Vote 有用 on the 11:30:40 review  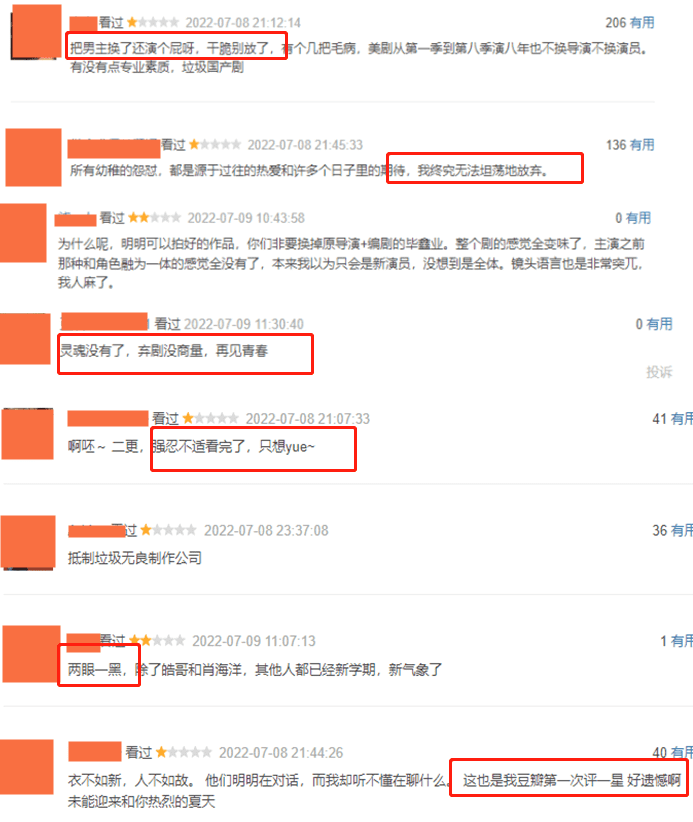[x=659, y=324]
